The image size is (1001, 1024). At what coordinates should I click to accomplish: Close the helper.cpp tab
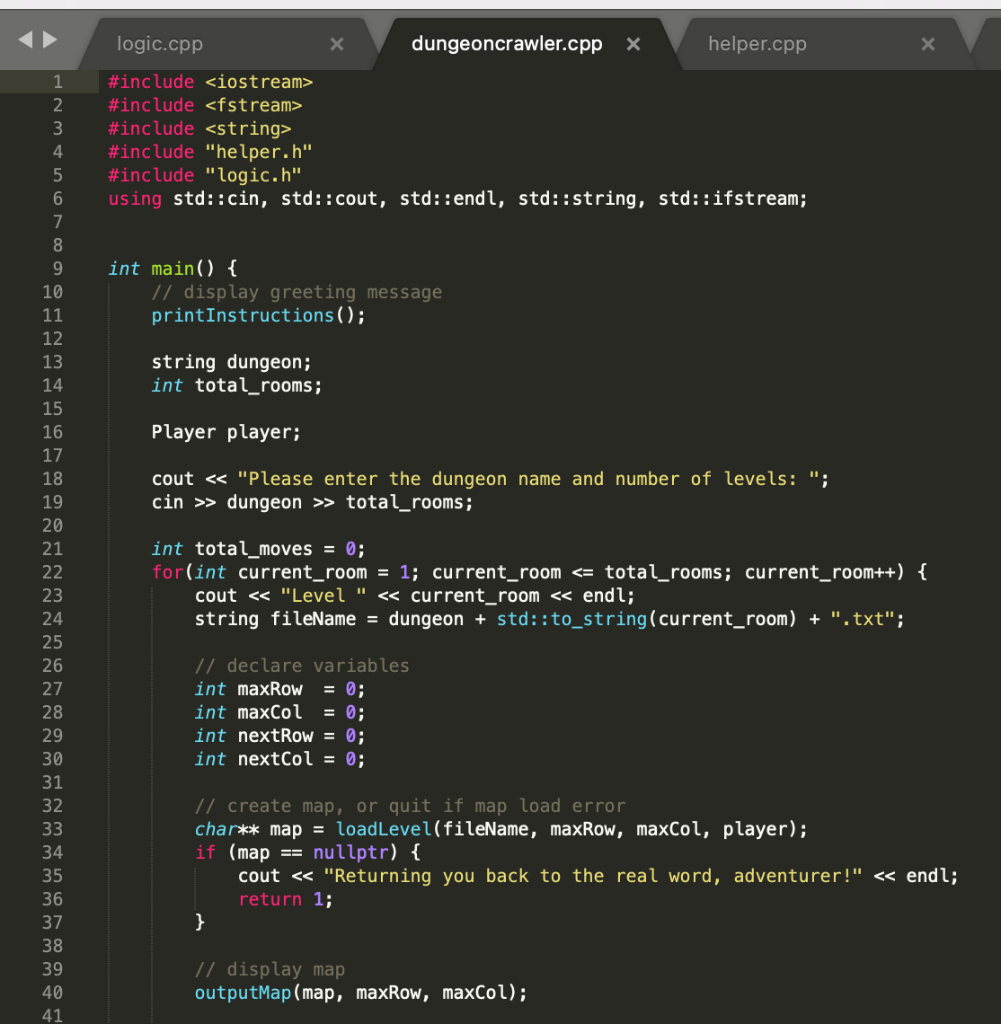pos(928,43)
